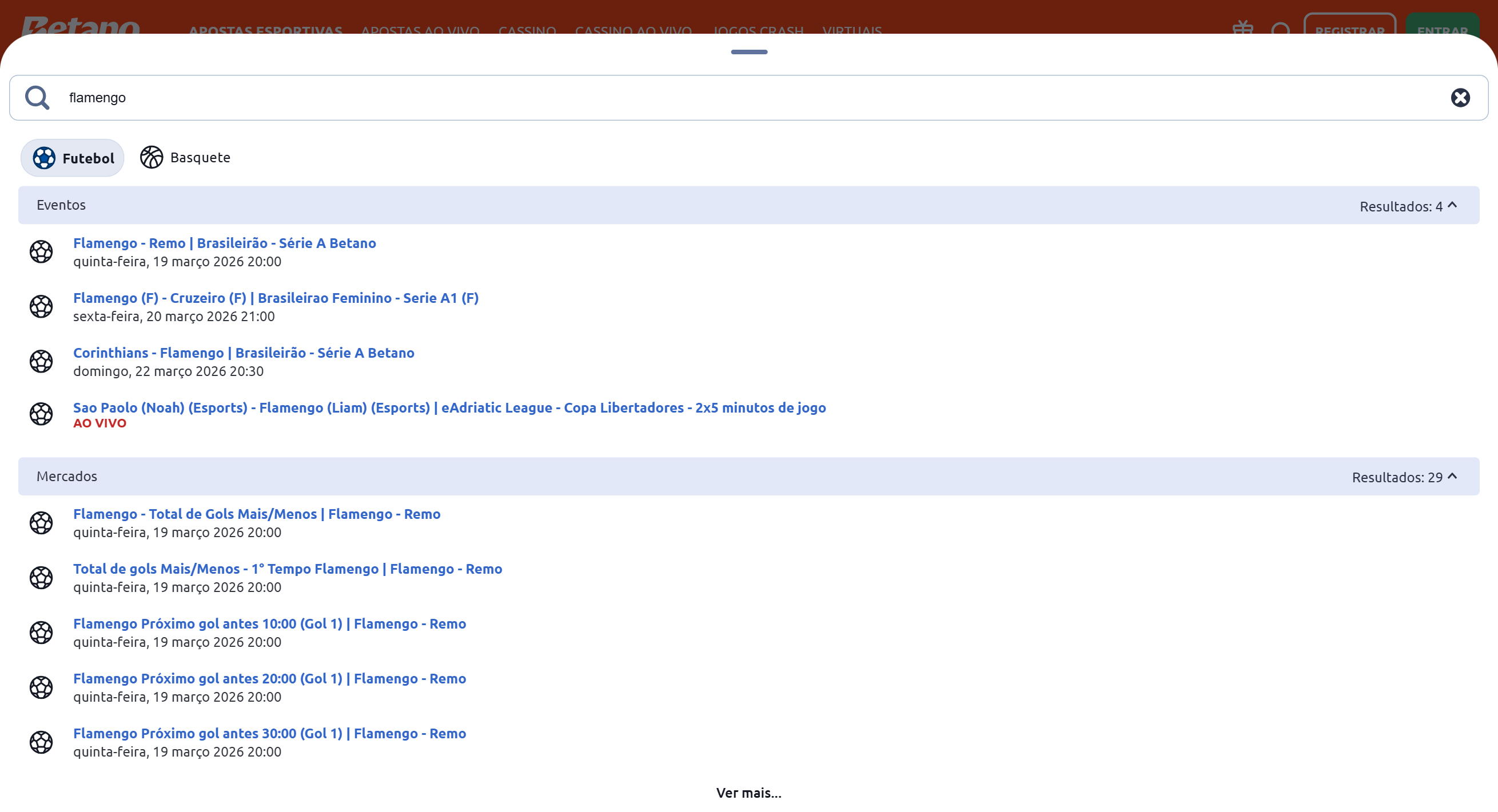Click soccer ball icon beside Corinthians - Flamengo
1498x812 pixels.
(x=41, y=362)
